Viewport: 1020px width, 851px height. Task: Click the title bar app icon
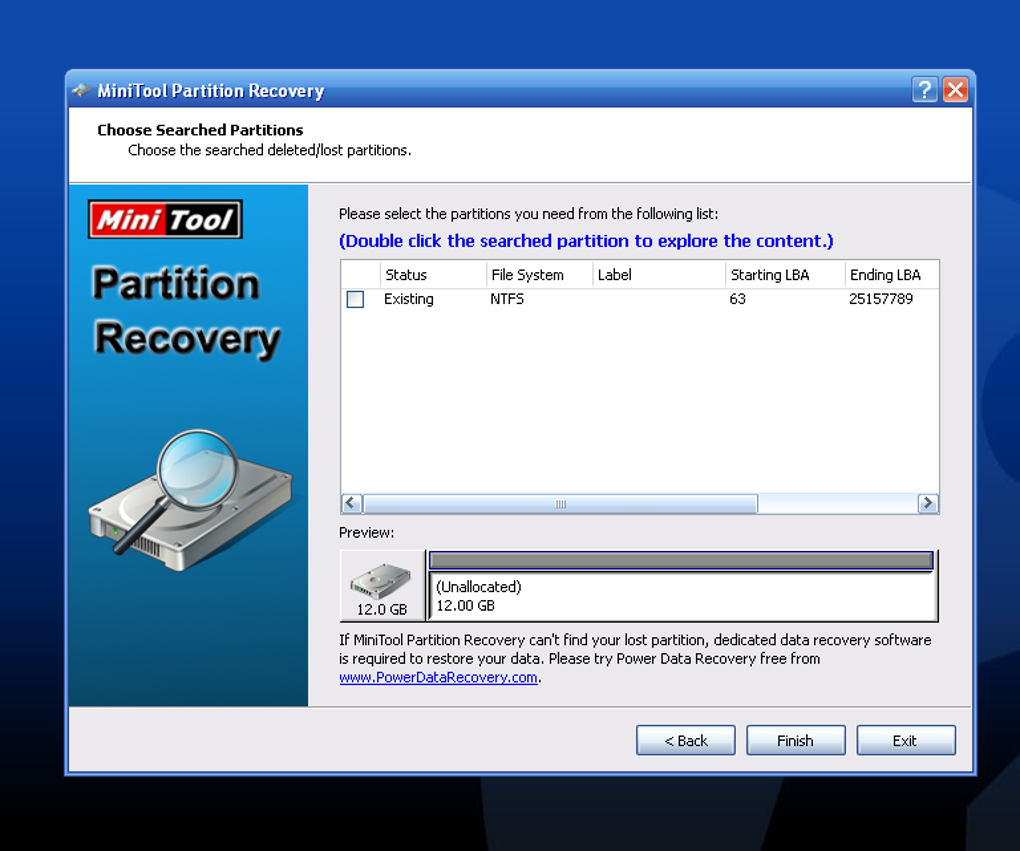click(x=81, y=90)
